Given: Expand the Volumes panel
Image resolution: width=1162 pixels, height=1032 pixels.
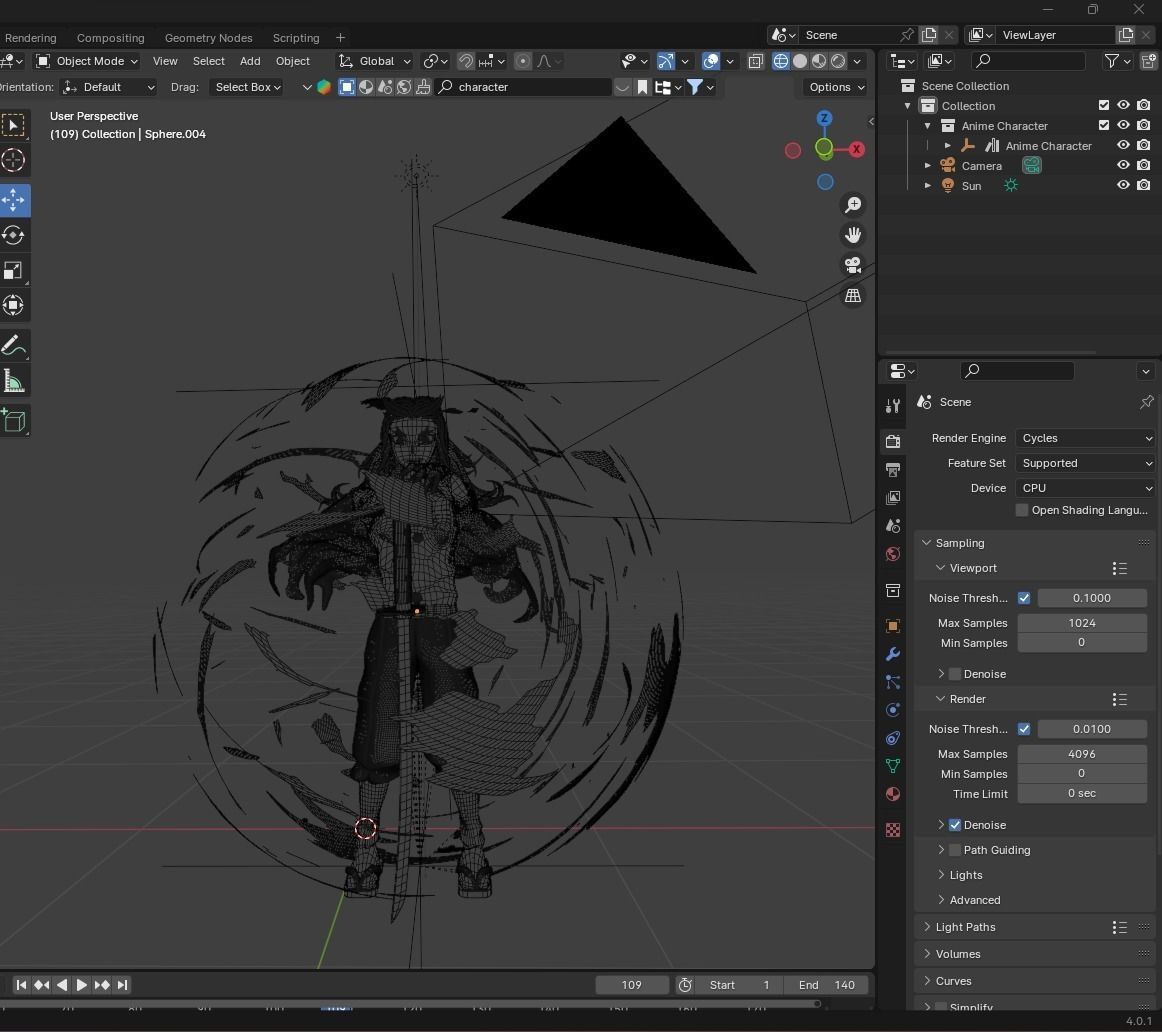Looking at the screenshot, I should pos(957,954).
